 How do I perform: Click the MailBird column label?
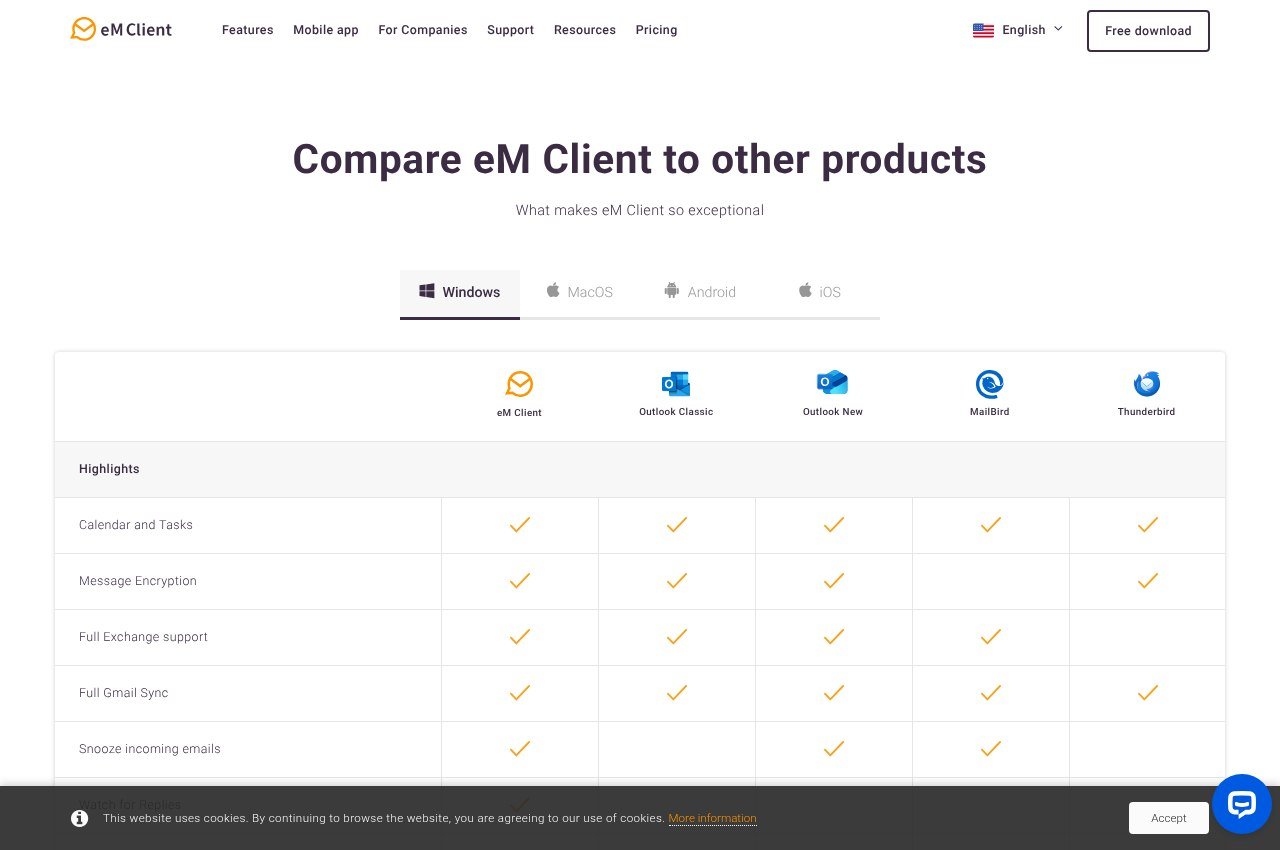pyautogui.click(x=989, y=412)
